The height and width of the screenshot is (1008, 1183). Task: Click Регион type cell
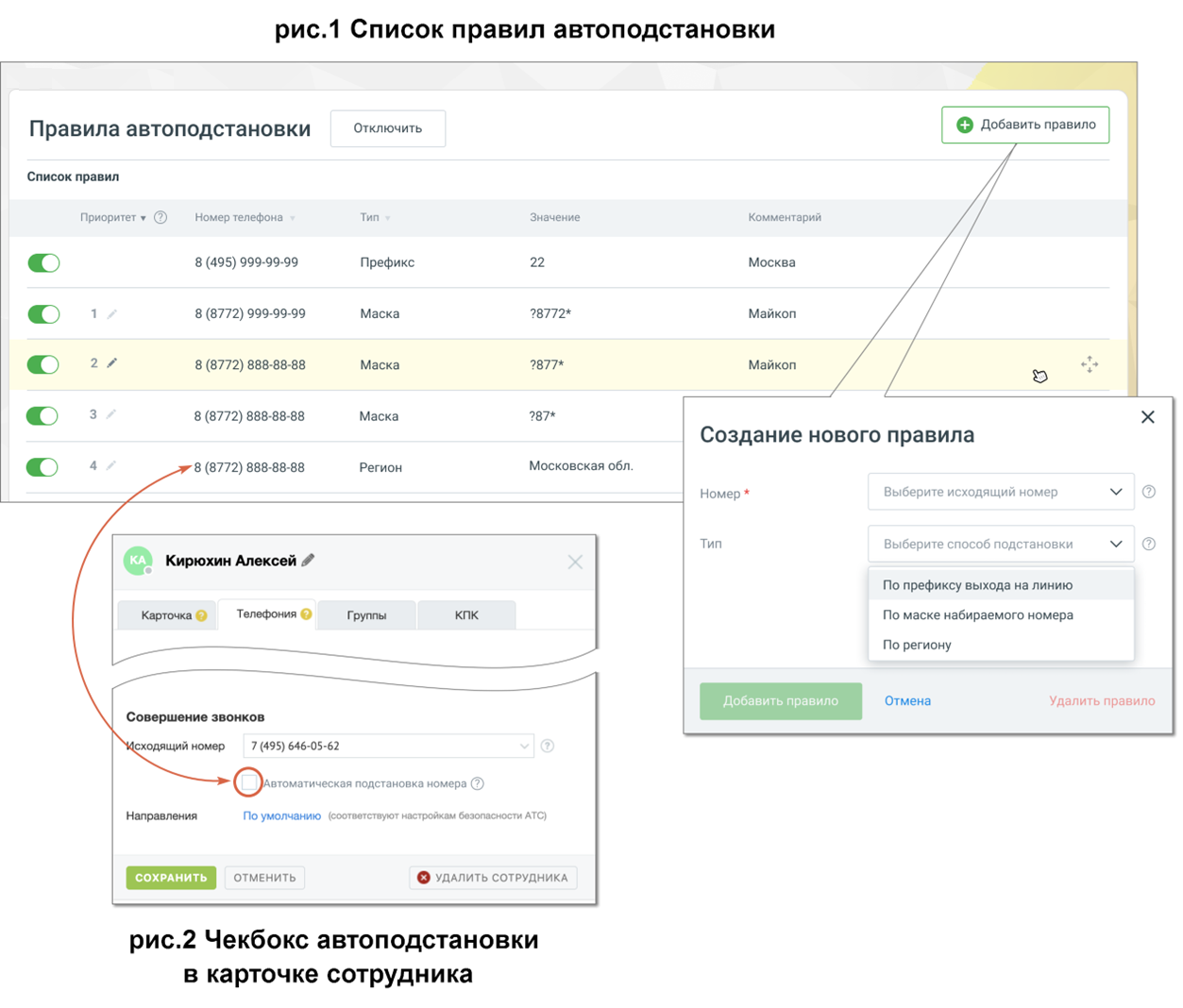[x=380, y=467]
